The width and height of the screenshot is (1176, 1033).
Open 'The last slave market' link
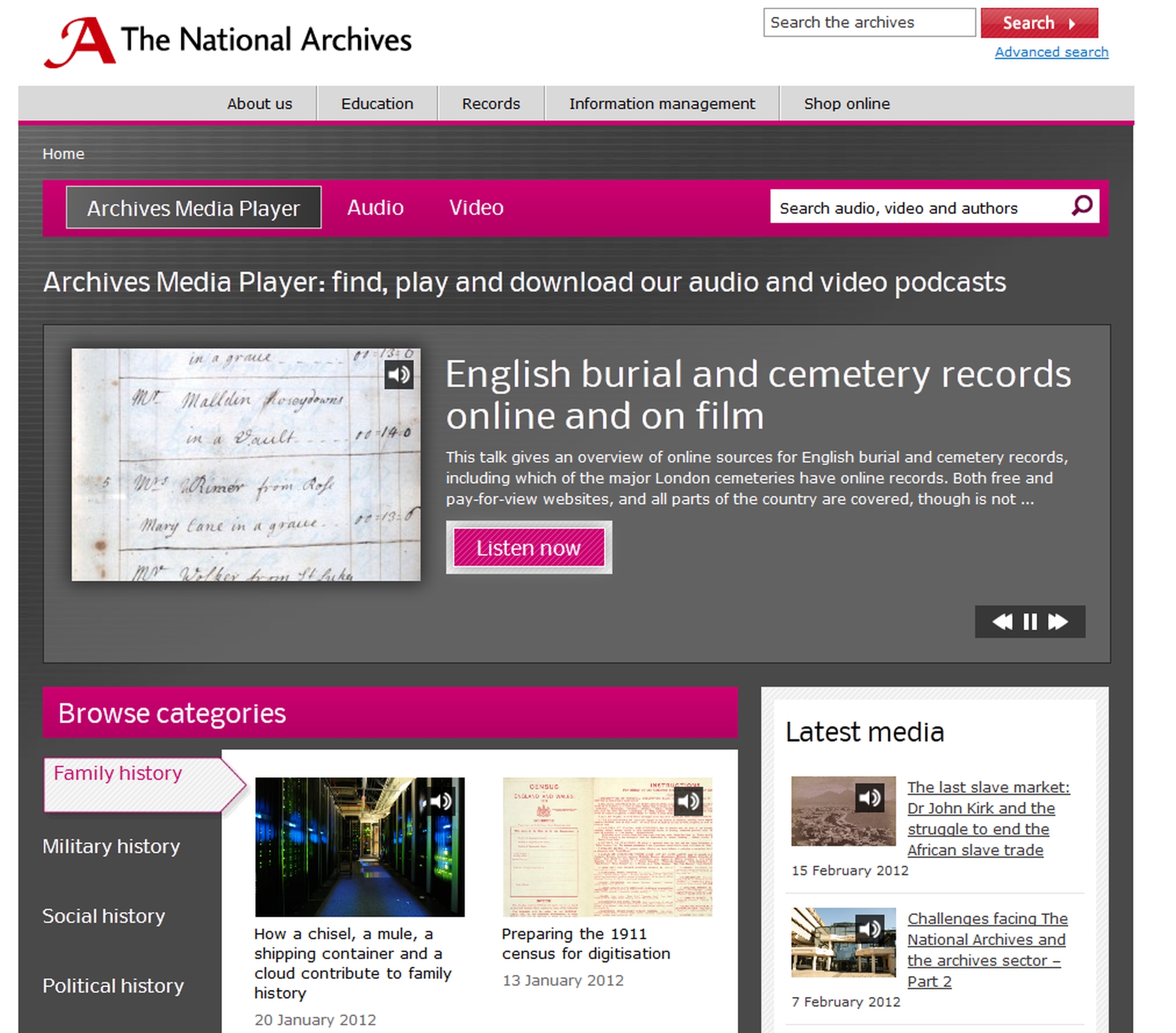pos(988,818)
